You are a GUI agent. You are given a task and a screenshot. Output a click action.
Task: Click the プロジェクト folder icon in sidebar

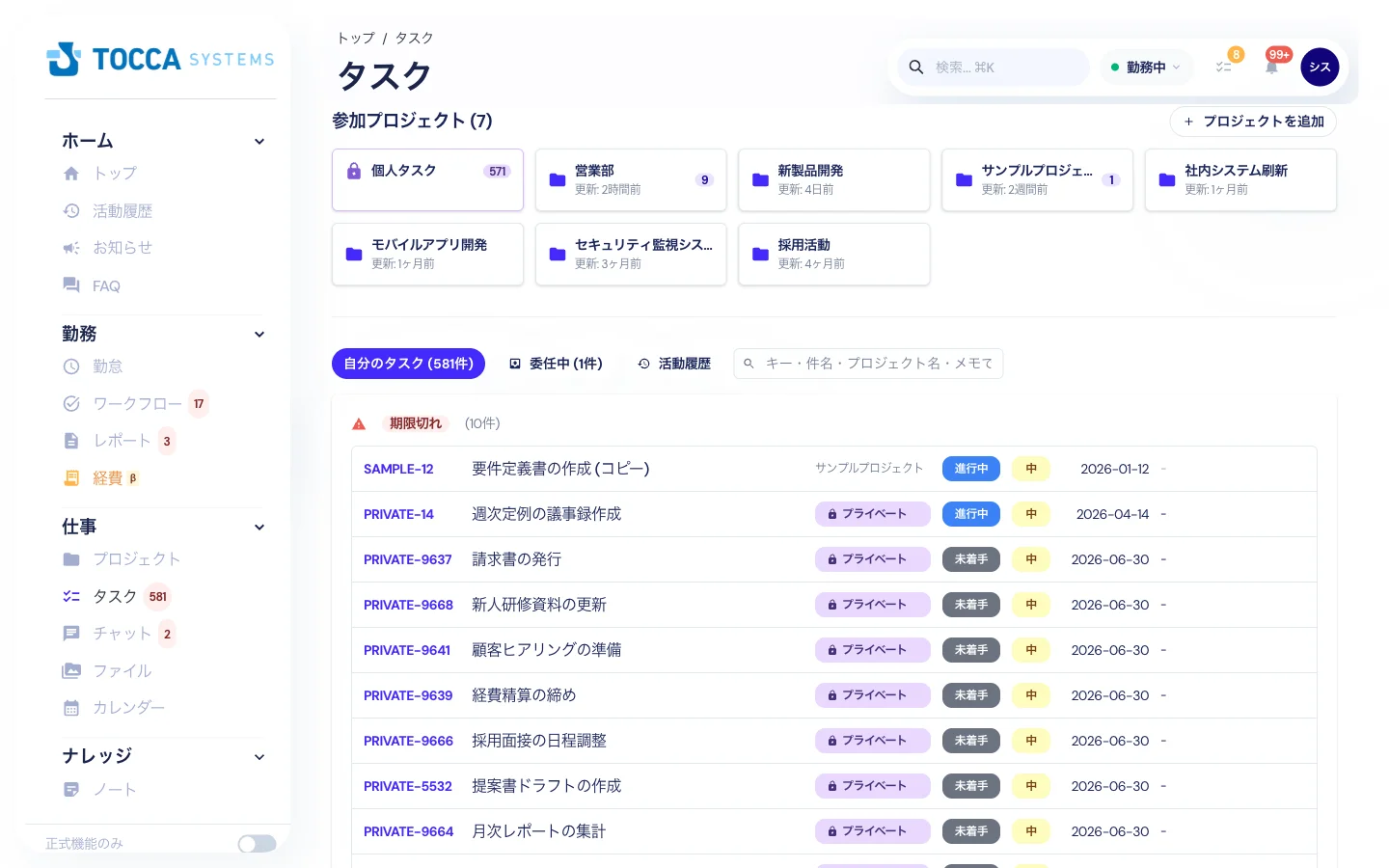[71, 559]
